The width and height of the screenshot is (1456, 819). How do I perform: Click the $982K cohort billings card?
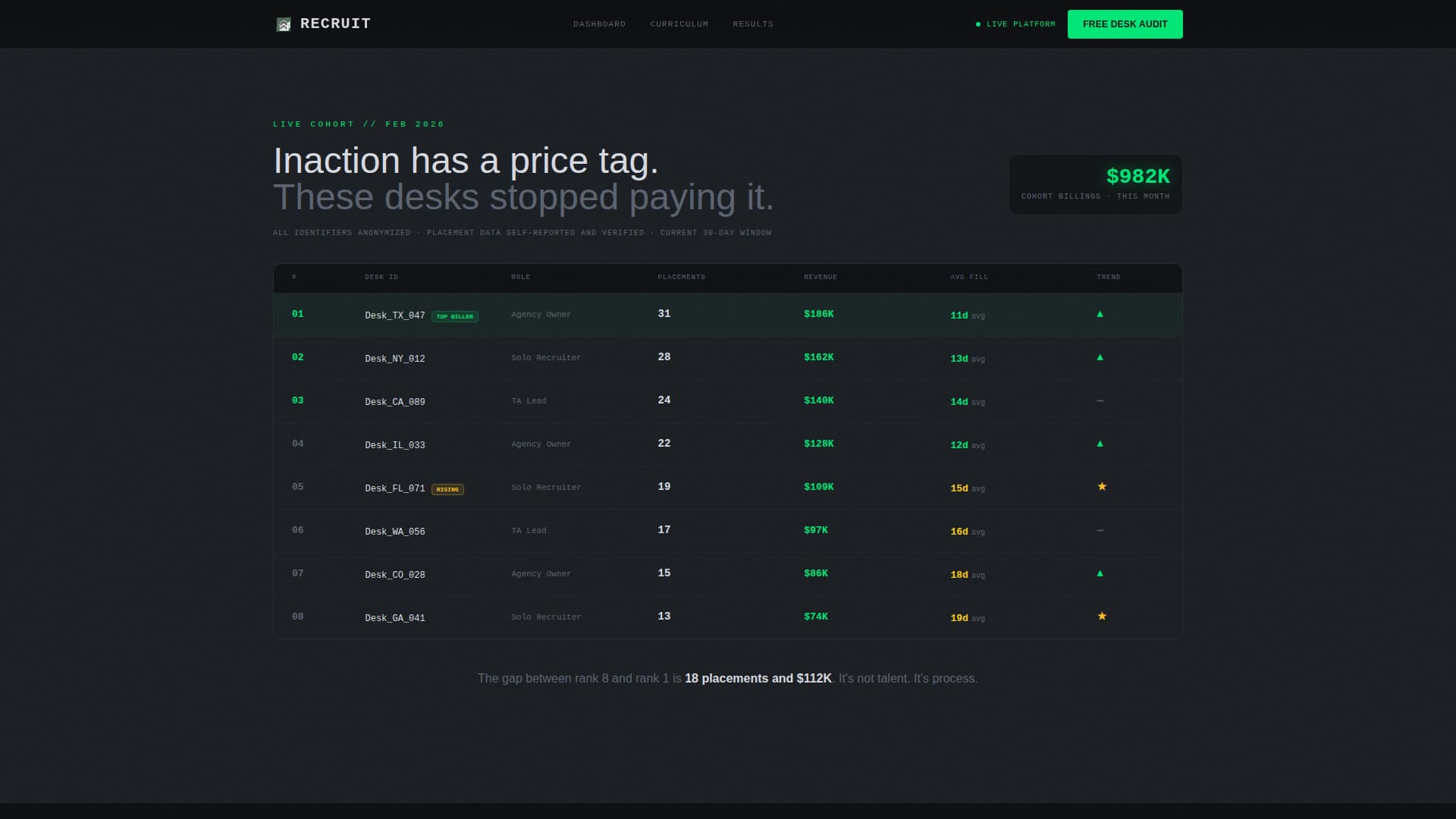[x=1095, y=184]
